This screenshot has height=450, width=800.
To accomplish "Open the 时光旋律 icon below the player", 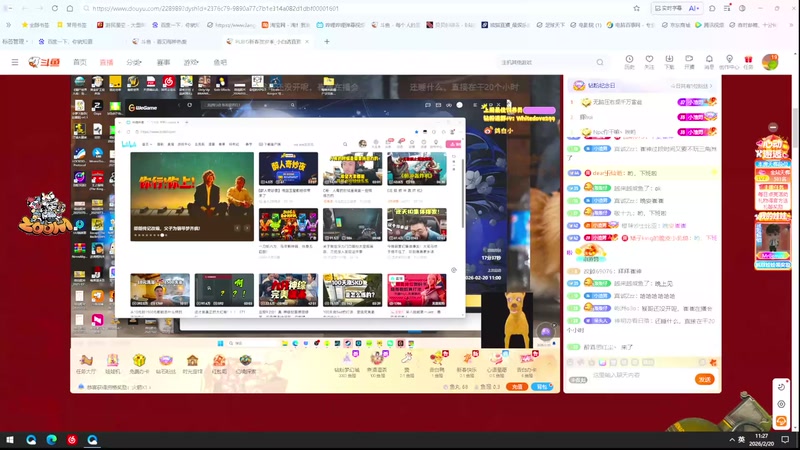I will pyautogui.click(x=192, y=364).
